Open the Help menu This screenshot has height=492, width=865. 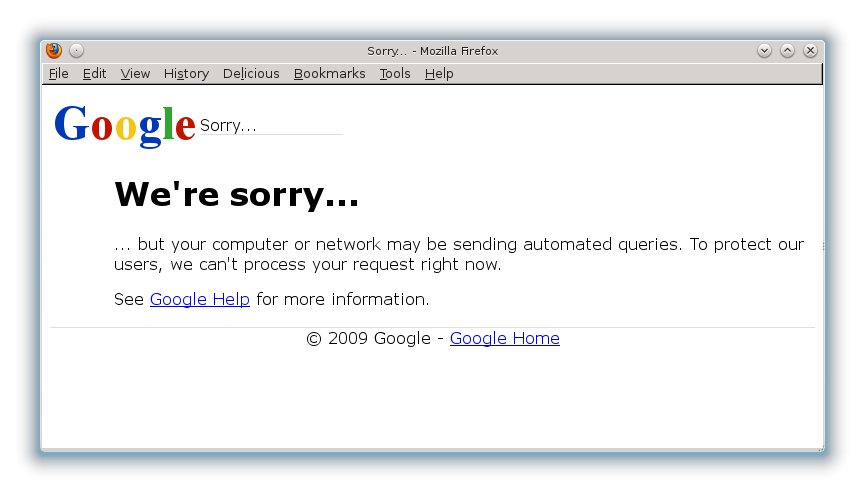[439, 73]
